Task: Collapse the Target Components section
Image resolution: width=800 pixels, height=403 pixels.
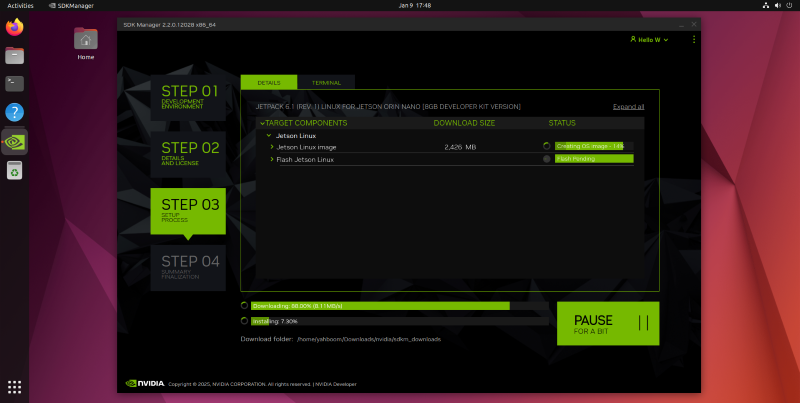Action: pyautogui.click(x=262, y=123)
